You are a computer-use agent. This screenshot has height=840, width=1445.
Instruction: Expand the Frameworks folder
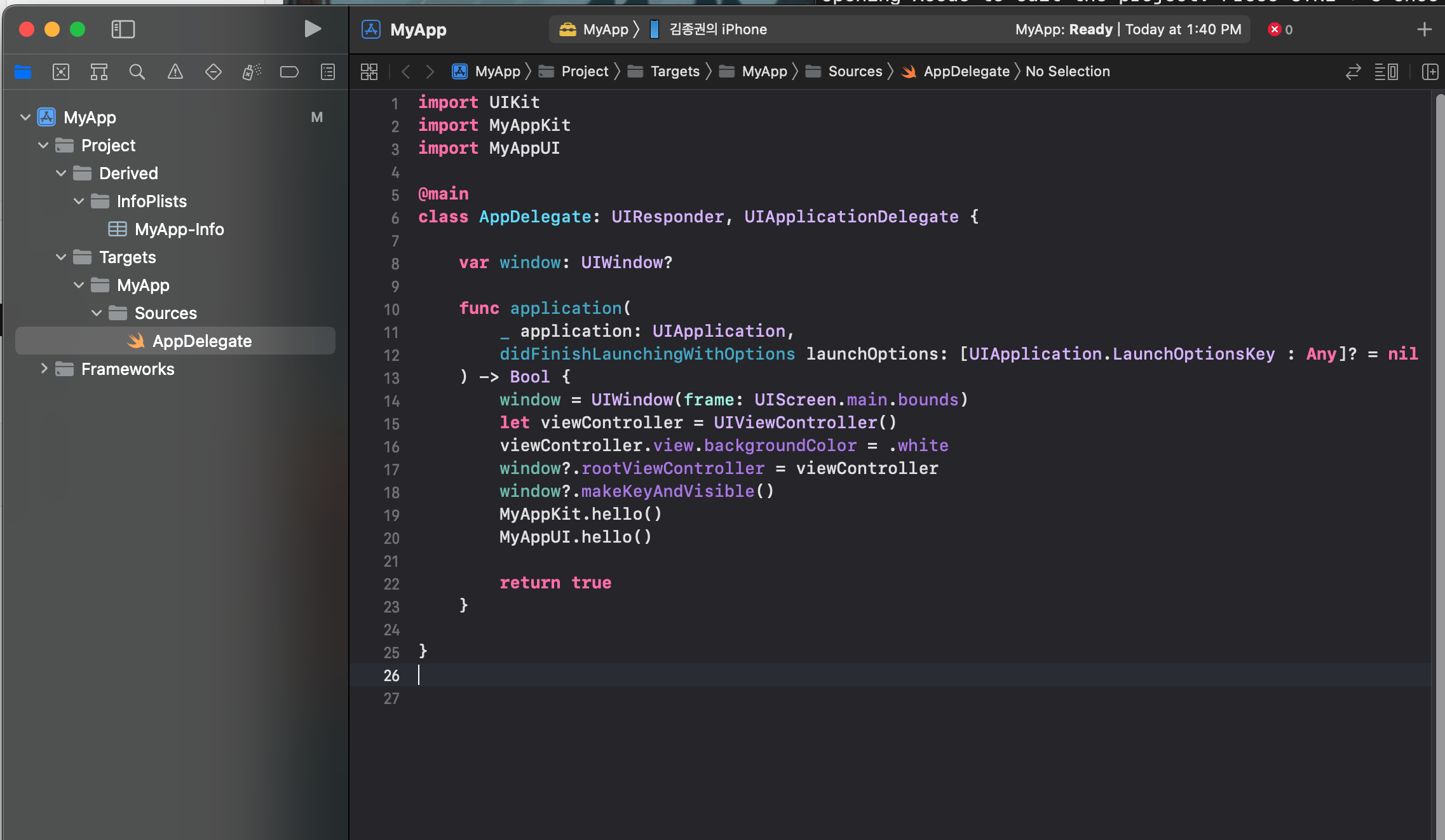(x=44, y=369)
